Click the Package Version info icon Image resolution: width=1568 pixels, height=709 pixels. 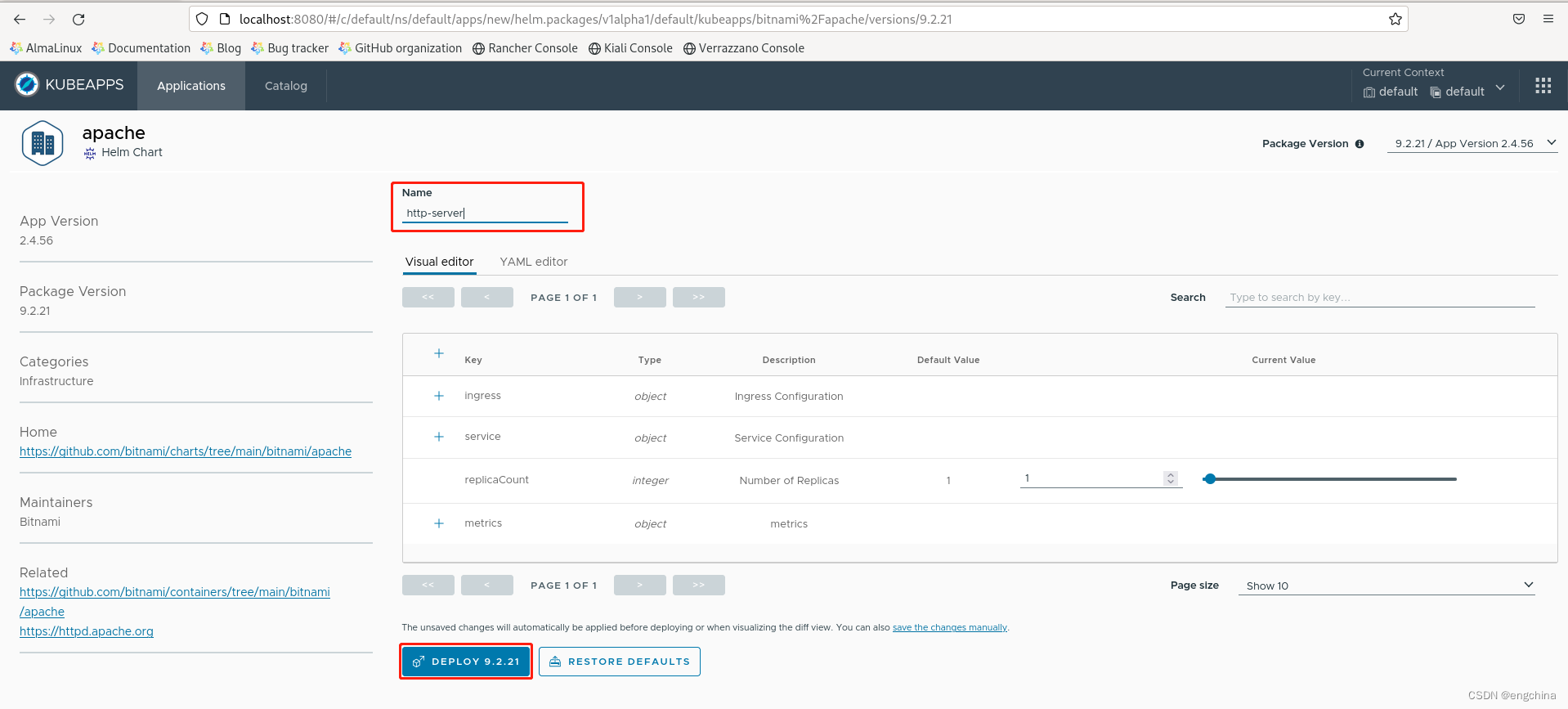1360,144
